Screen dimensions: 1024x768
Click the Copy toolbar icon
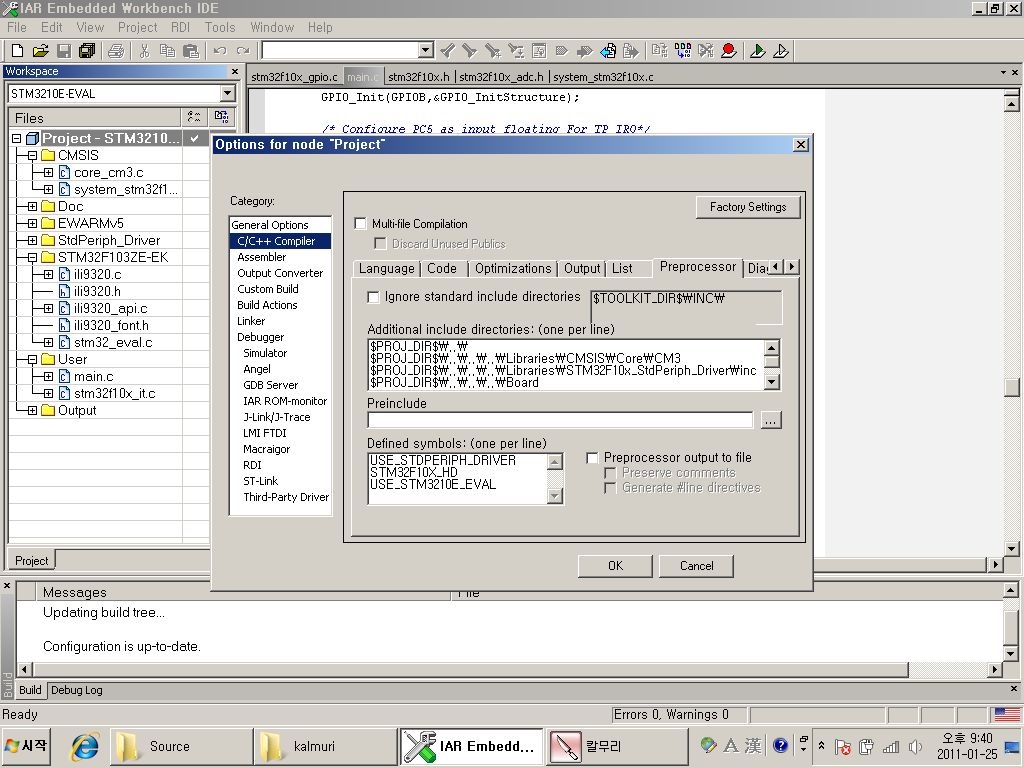167,50
